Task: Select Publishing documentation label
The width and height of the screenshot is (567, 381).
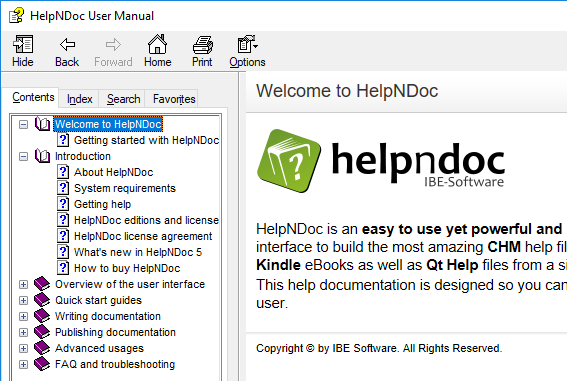Action: (x=115, y=332)
